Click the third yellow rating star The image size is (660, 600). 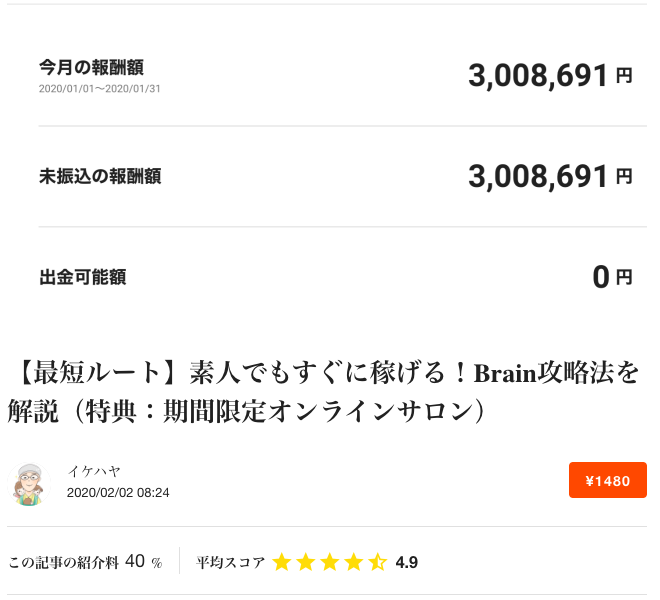330,562
